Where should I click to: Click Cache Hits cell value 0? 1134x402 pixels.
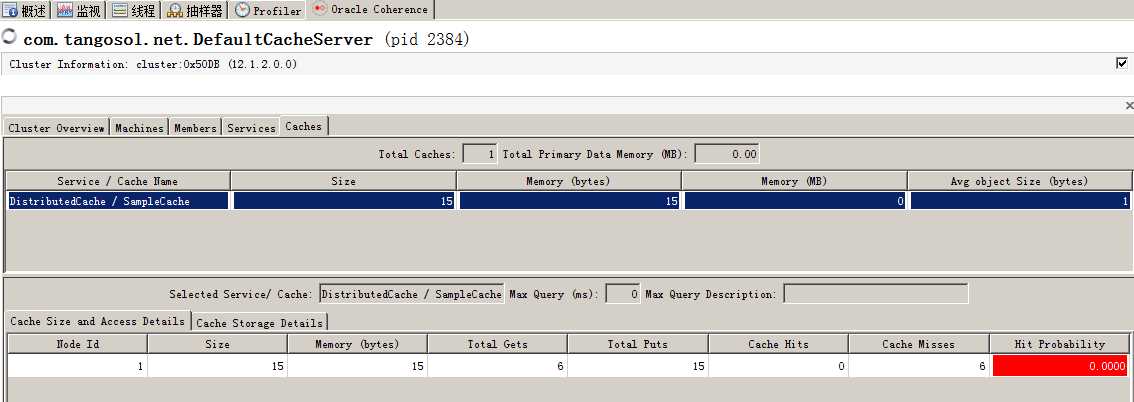point(778,366)
